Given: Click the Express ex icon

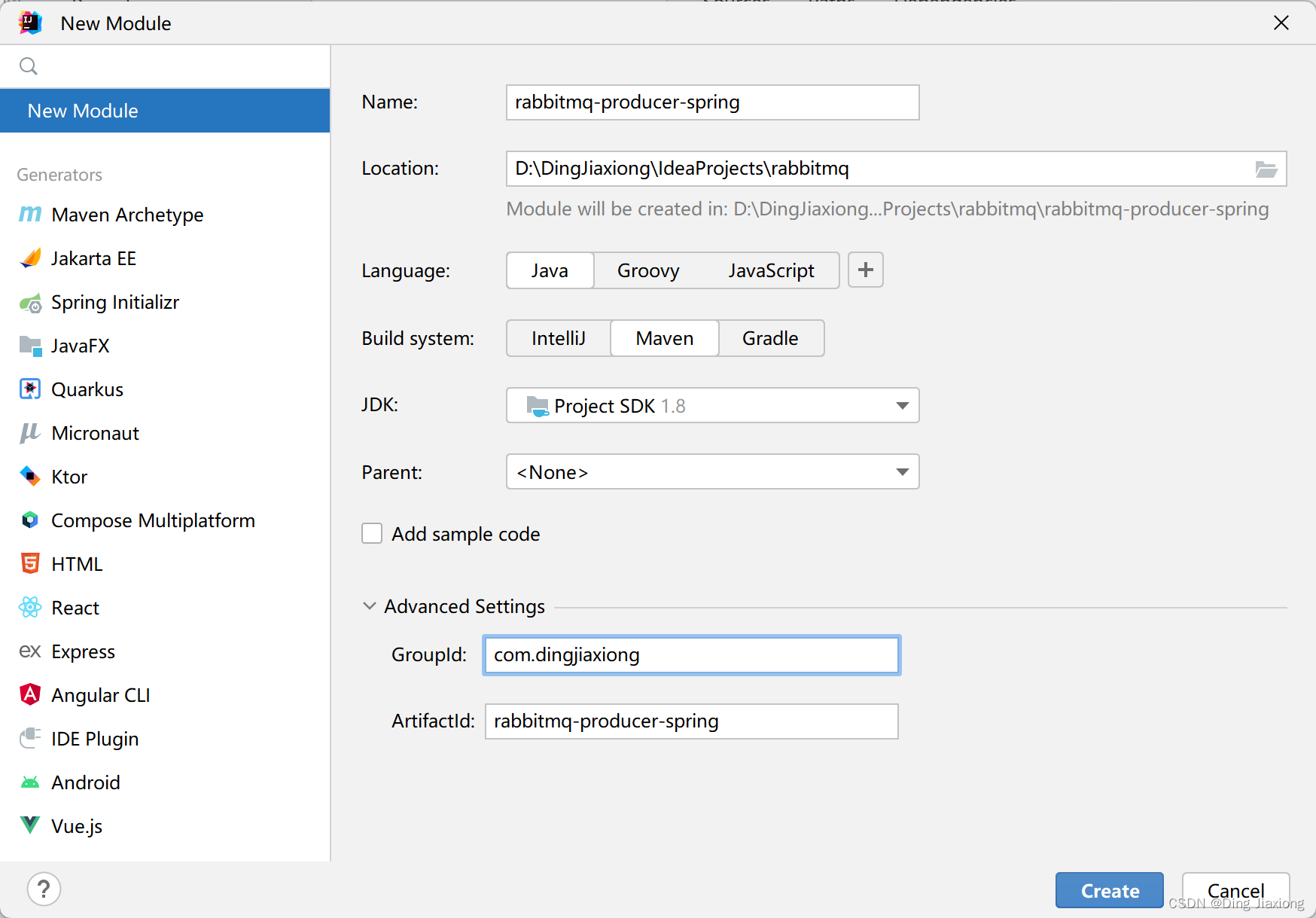Looking at the screenshot, I should coord(30,651).
